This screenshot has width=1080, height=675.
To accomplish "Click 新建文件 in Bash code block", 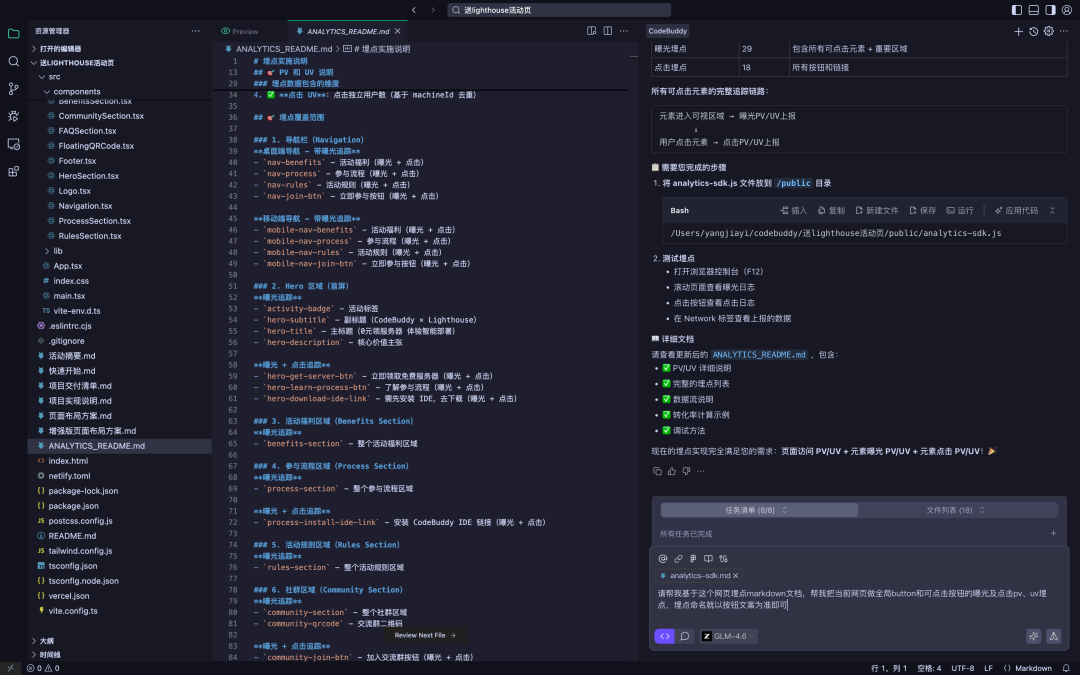I will point(877,211).
